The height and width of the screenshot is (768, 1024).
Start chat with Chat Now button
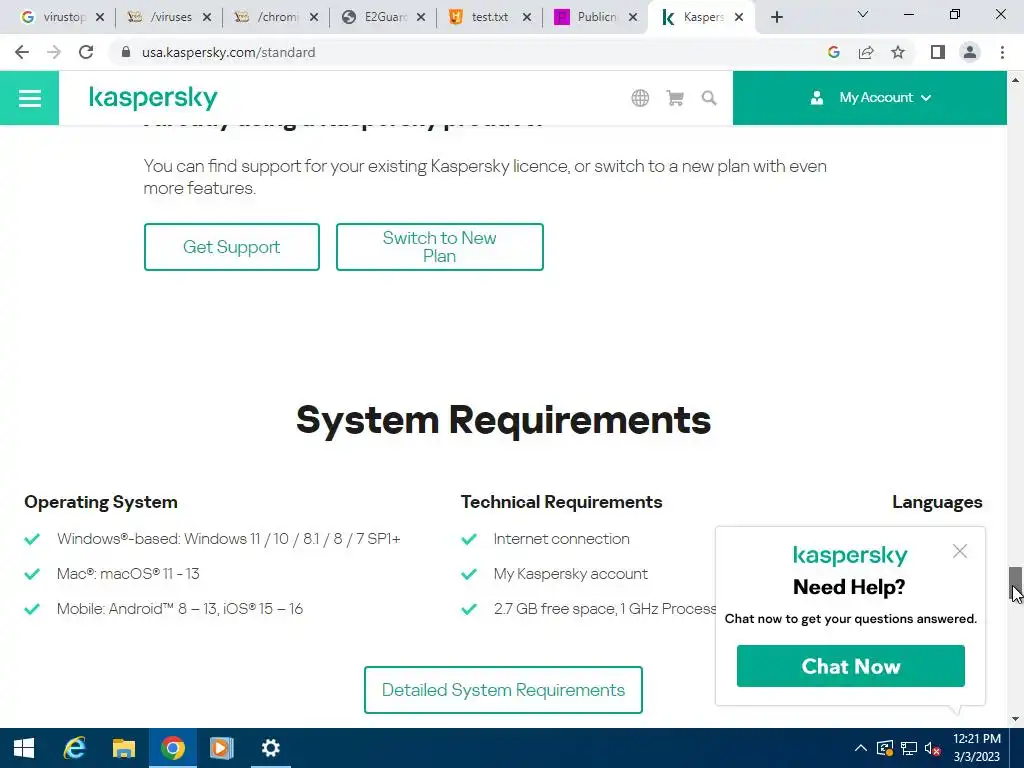(850, 666)
